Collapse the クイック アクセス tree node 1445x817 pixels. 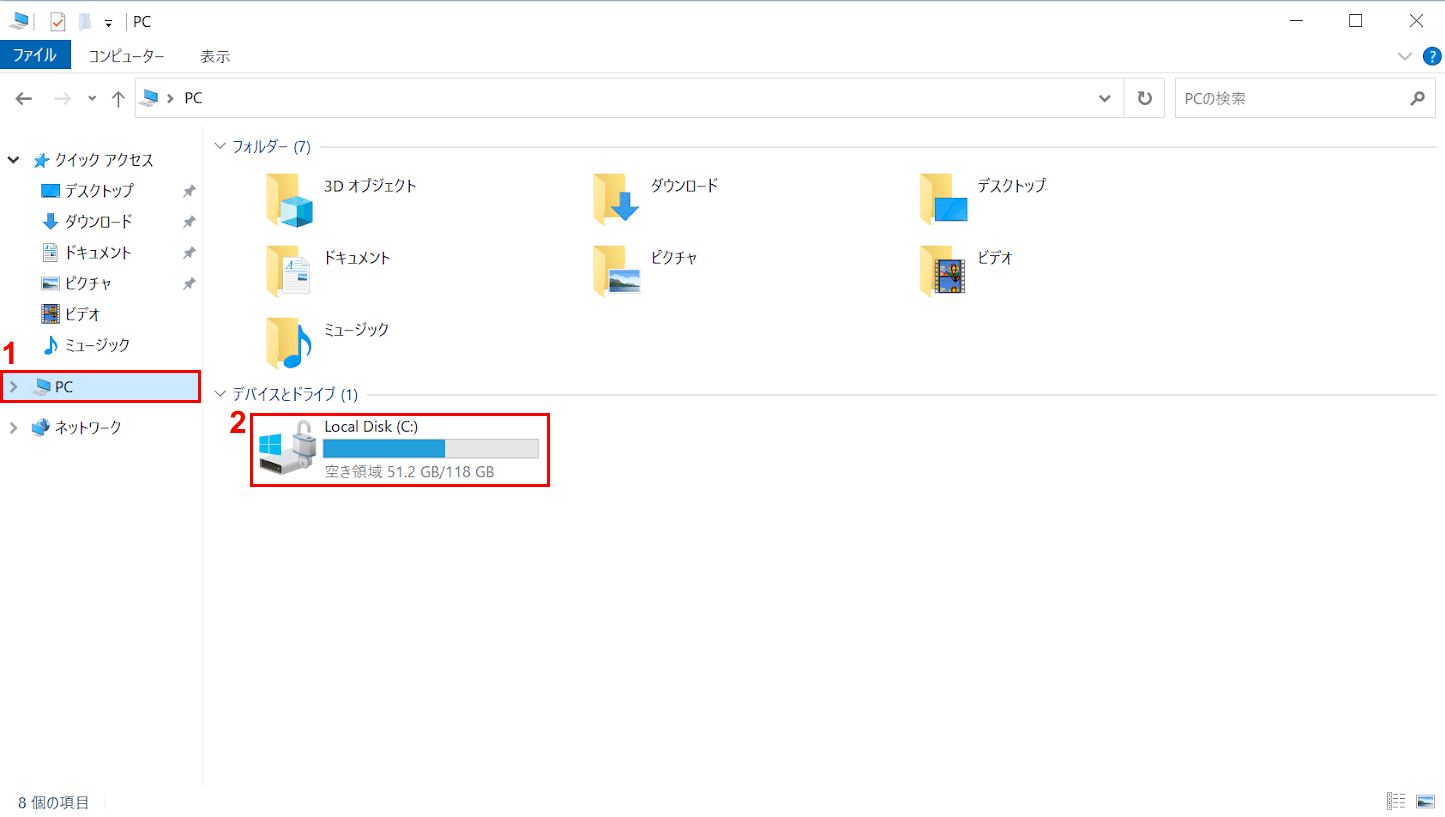(x=13, y=160)
